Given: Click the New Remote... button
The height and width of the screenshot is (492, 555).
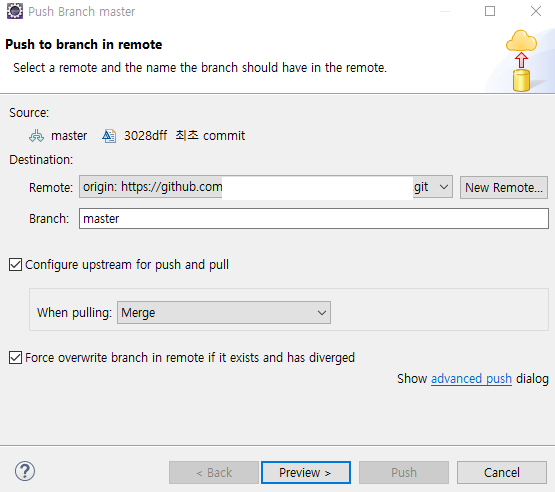Looking at the screenshot, I should point(504,188).
